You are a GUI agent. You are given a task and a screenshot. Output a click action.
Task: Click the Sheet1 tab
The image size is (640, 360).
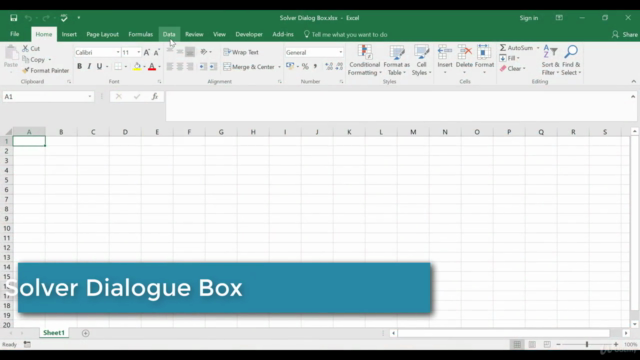54,333
